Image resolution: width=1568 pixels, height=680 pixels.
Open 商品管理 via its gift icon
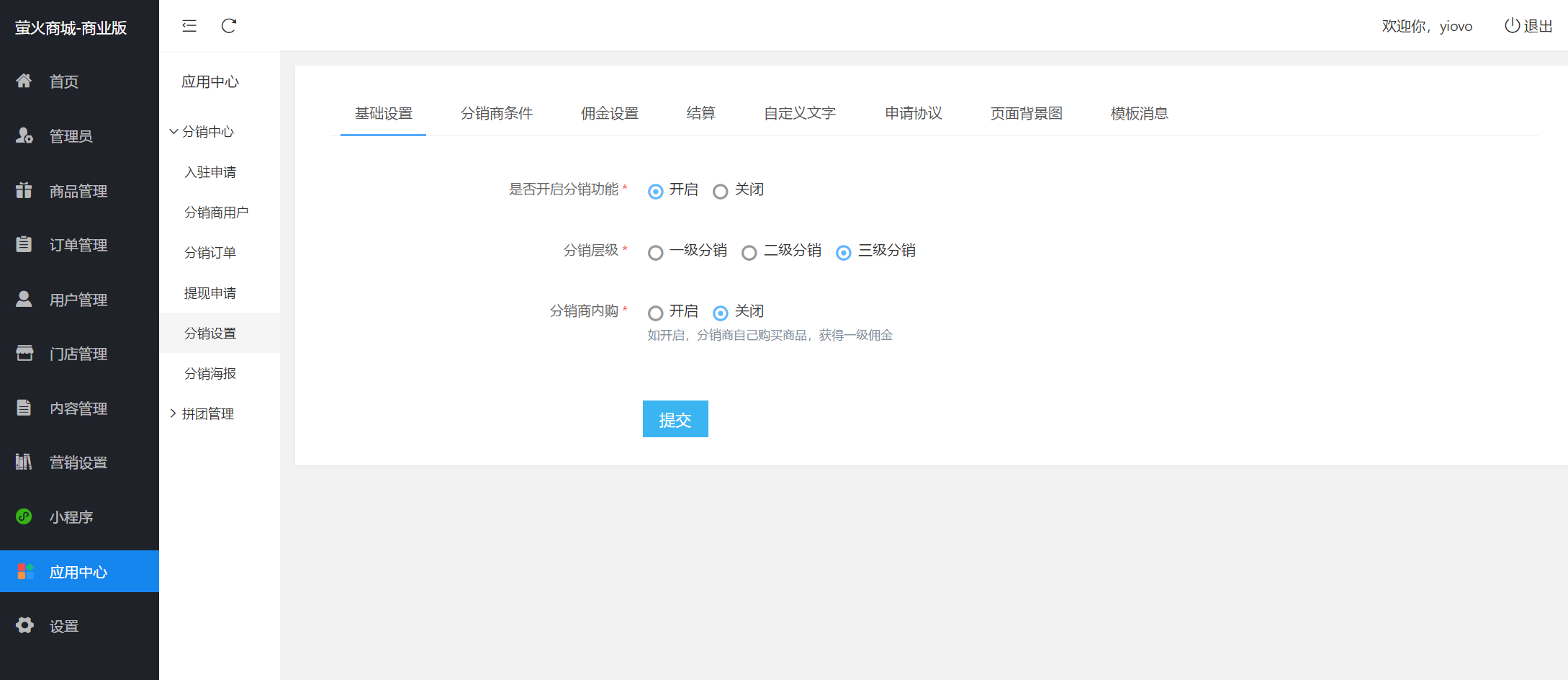click(24, 190)
